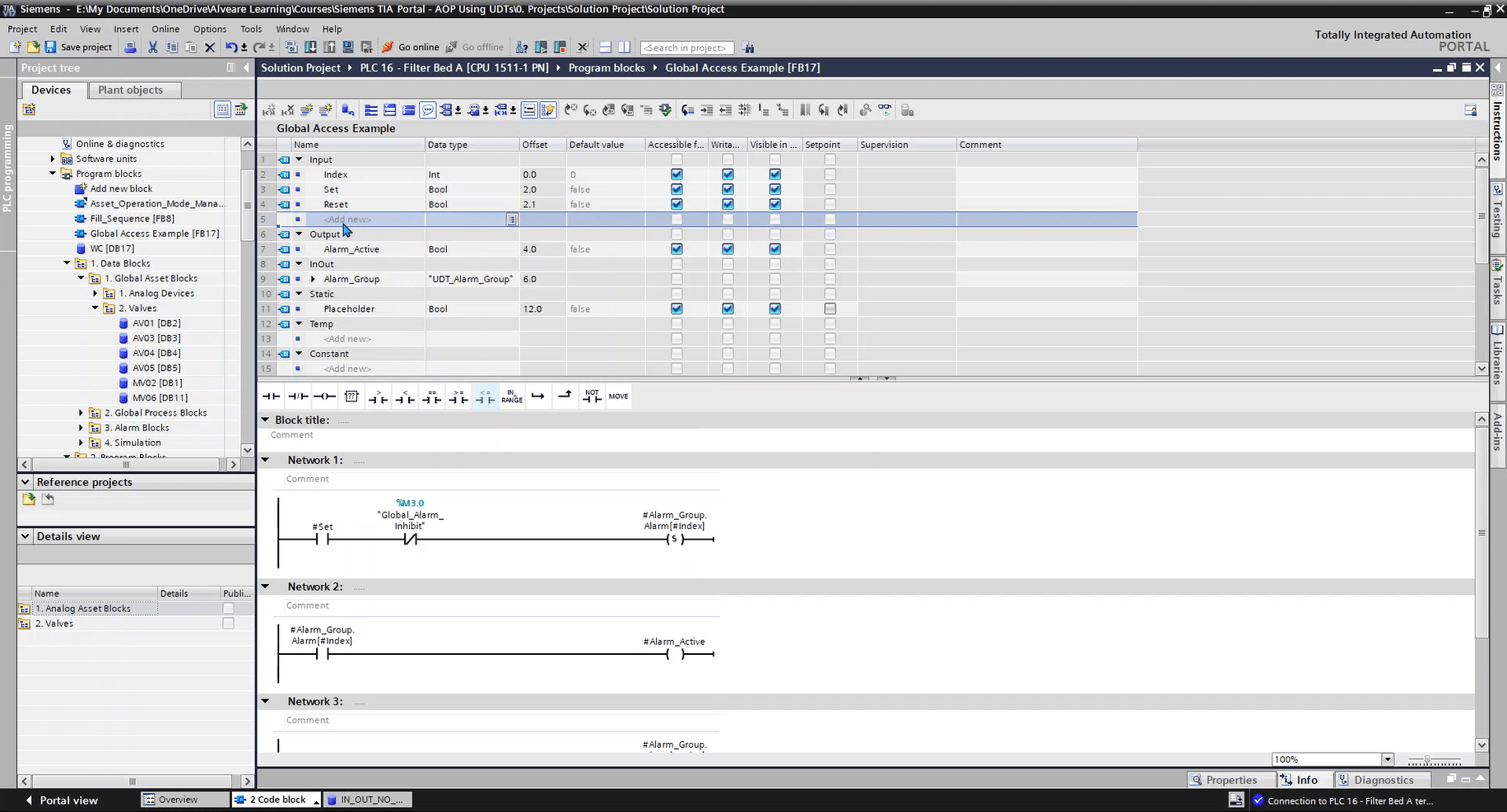Toggle Setpoint checkbox for Placeholder row
This screenshot has height=812, width=1507.
[x=830, y=309]
